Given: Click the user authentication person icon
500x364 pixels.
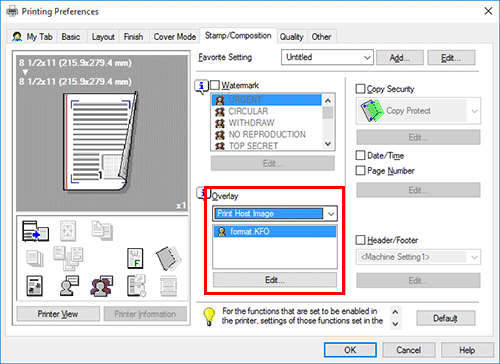Looking at the screenshot, I should pyautogui.click(x=69, y=286).
